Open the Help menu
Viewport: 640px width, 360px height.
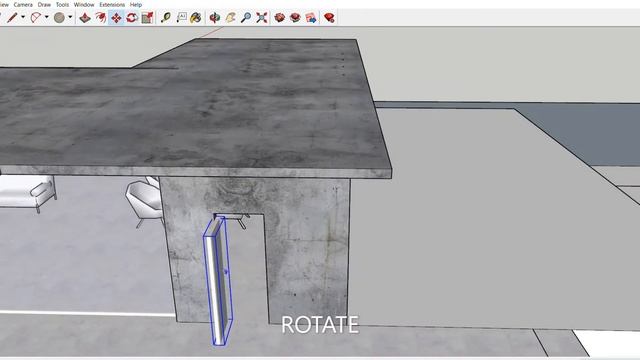[x=136, y=4]
